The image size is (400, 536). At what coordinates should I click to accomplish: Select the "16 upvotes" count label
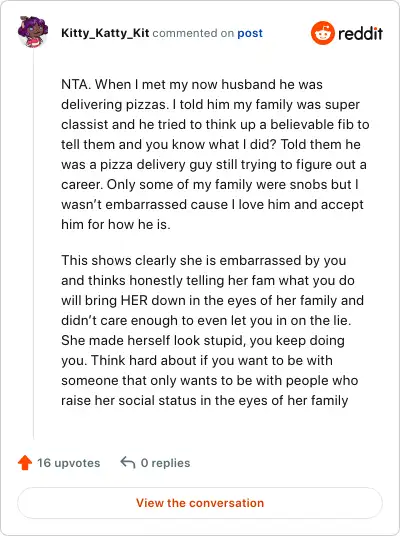pos(68,463)
